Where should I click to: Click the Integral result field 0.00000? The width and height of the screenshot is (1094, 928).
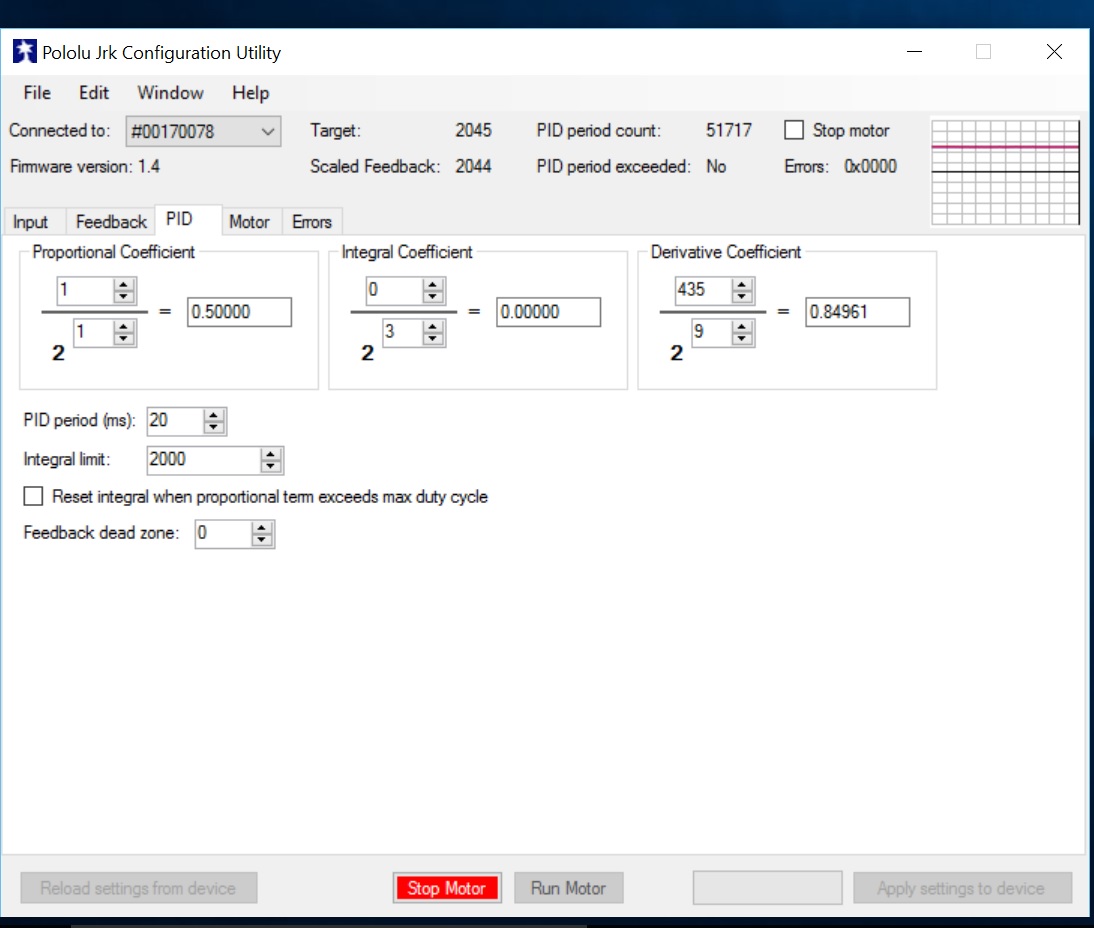pyautogui.click(x=548, y=312)
